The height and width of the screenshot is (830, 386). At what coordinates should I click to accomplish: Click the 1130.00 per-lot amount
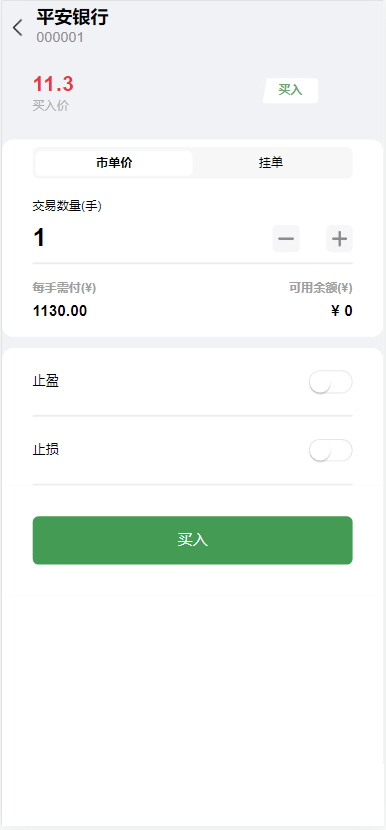(x=60, y=311)
